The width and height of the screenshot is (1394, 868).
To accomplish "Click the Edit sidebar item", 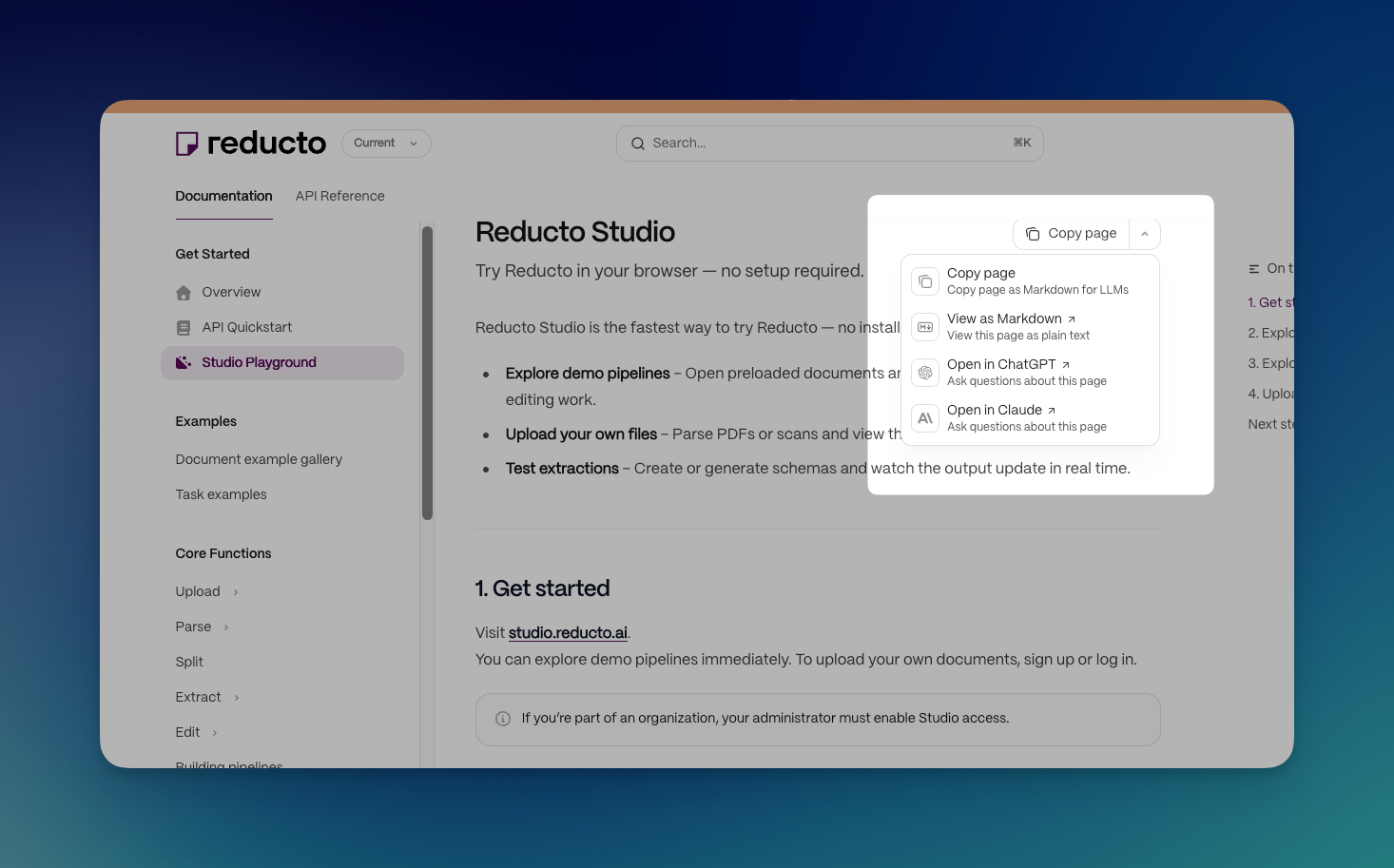I will tap(187, 732).
